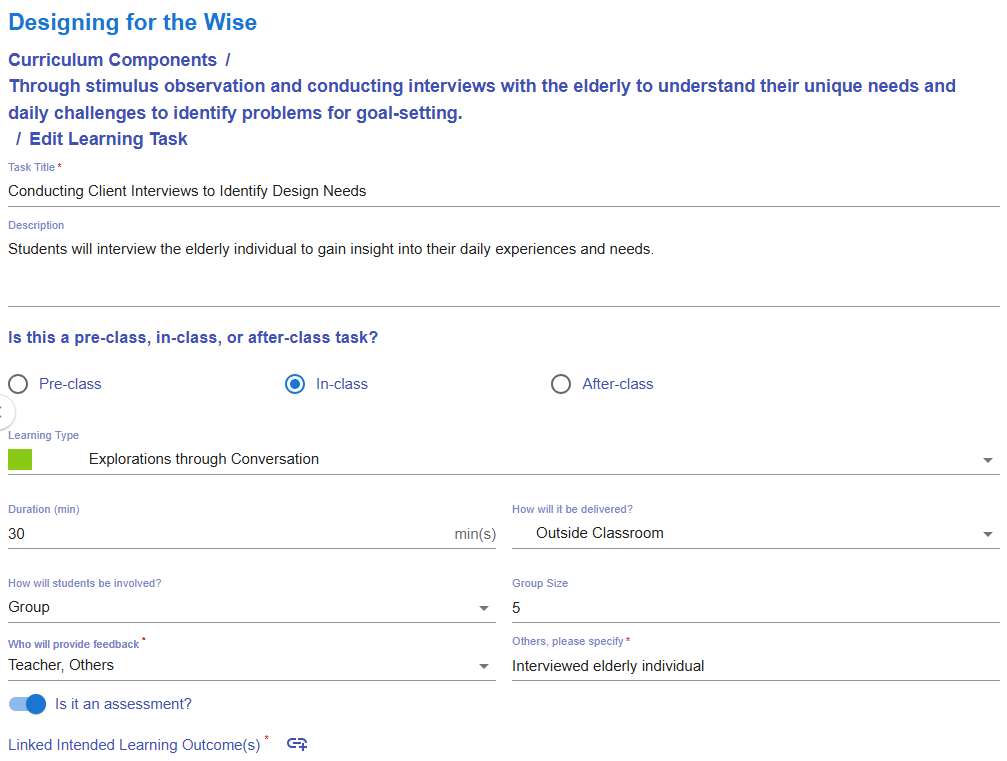This screenshot has height=761, width=1007.
Task: Click the green Learning Type color swatch
Action: tap(20, 460)
